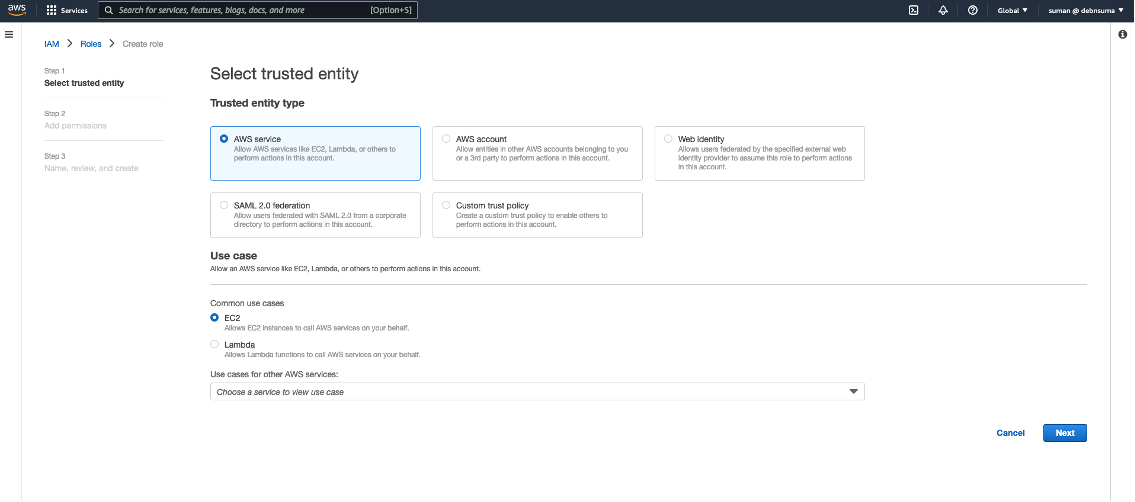Select the Web identity radio button

pyautogui.click(x=668, y=138)
